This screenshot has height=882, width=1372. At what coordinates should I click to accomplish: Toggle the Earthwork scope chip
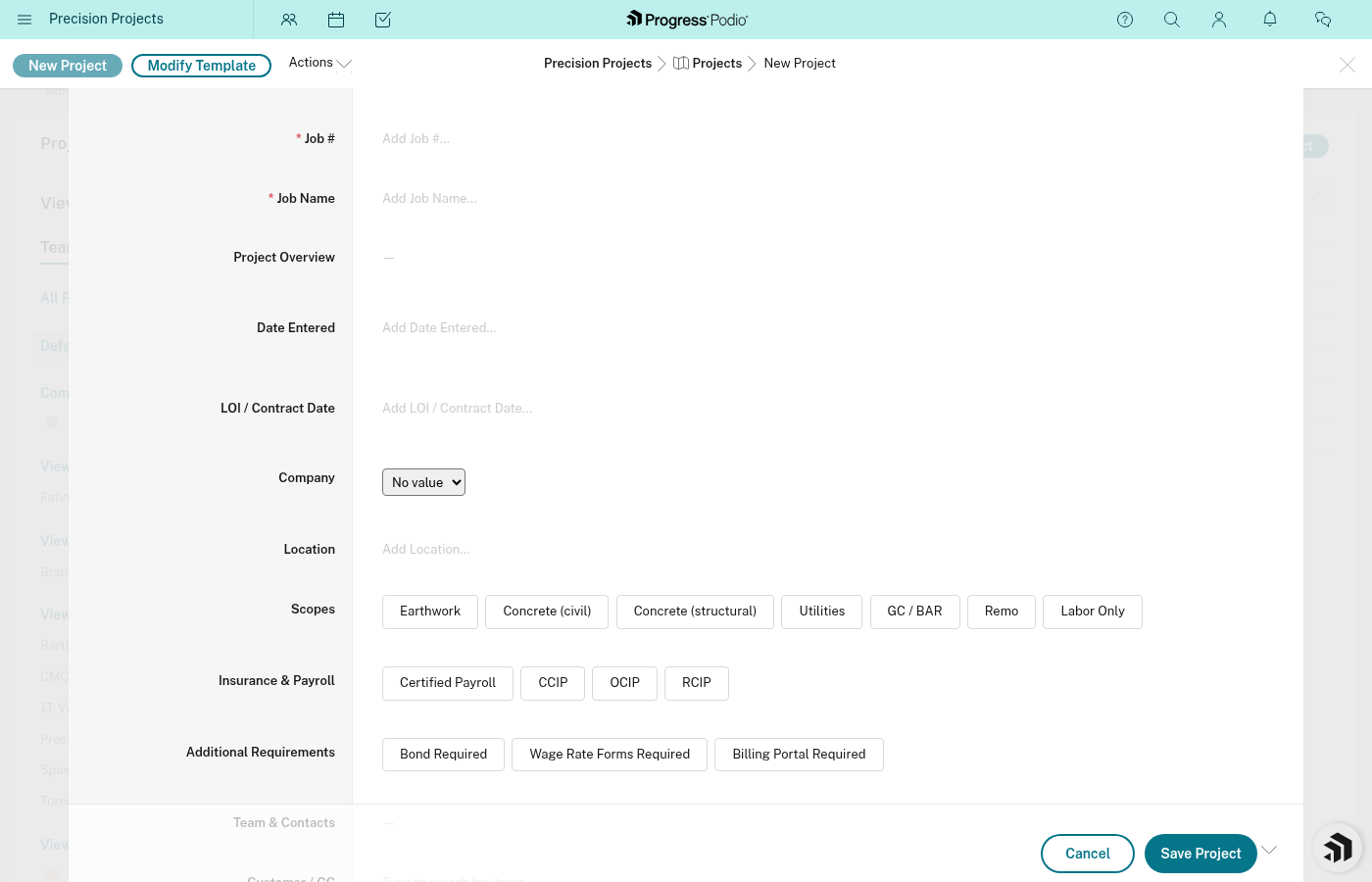430,612
